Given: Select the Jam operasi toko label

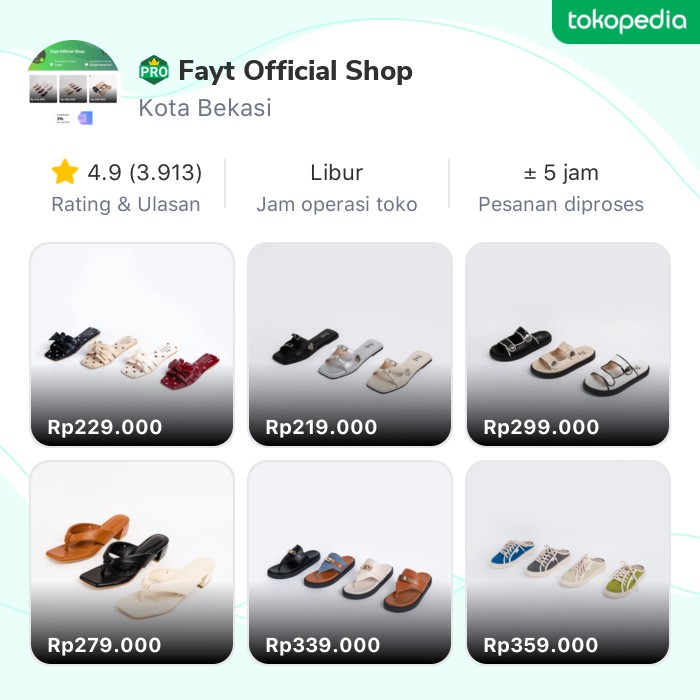Looking at the screenshot, I should pos(337,205).
